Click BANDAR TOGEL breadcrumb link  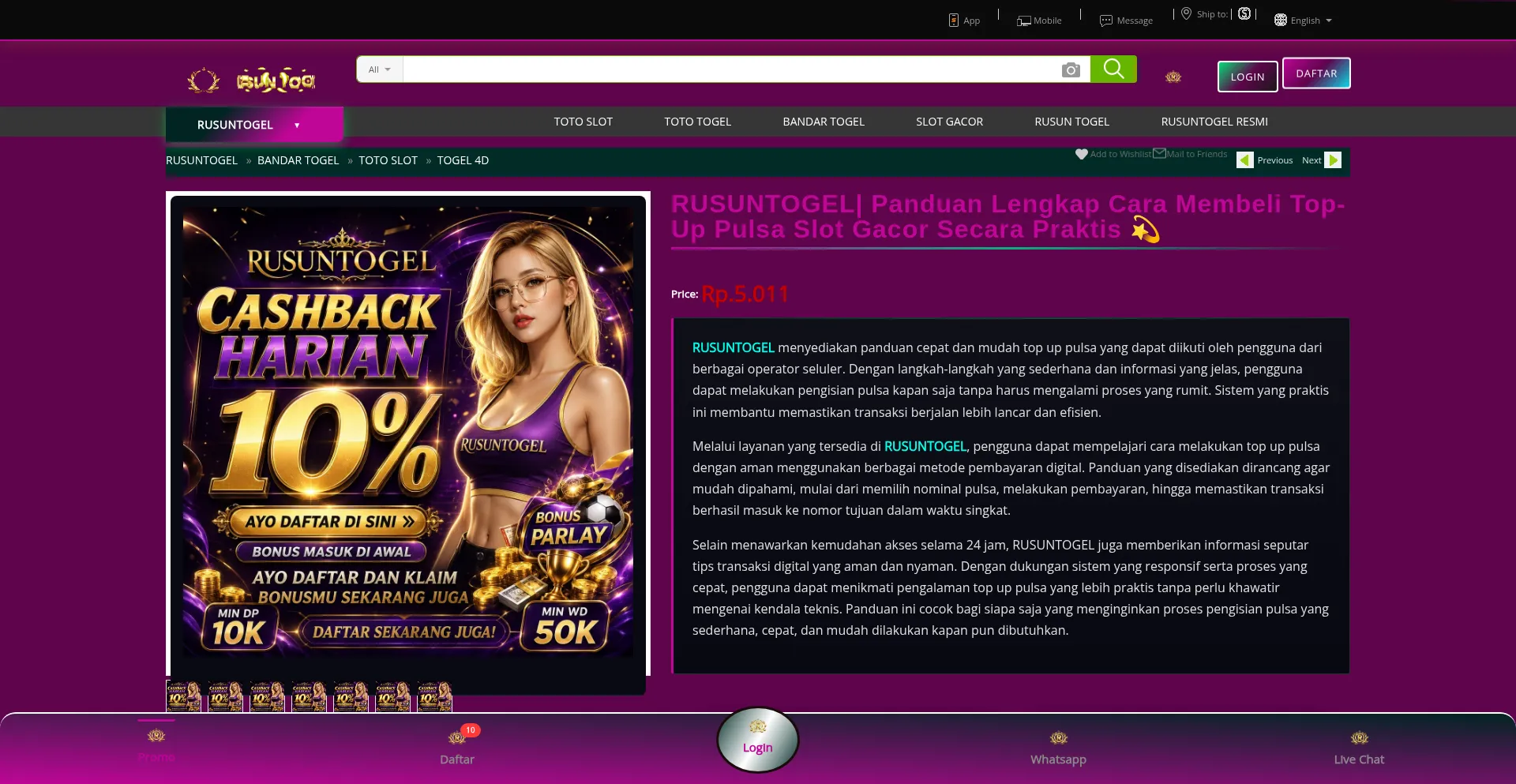298,160
